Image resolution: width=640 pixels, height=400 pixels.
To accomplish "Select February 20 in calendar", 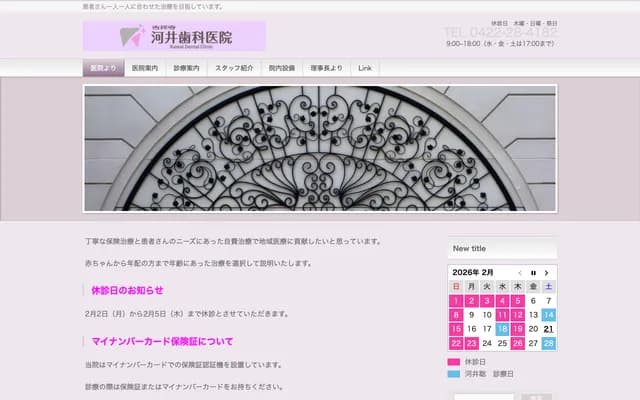I will [533, 329].
